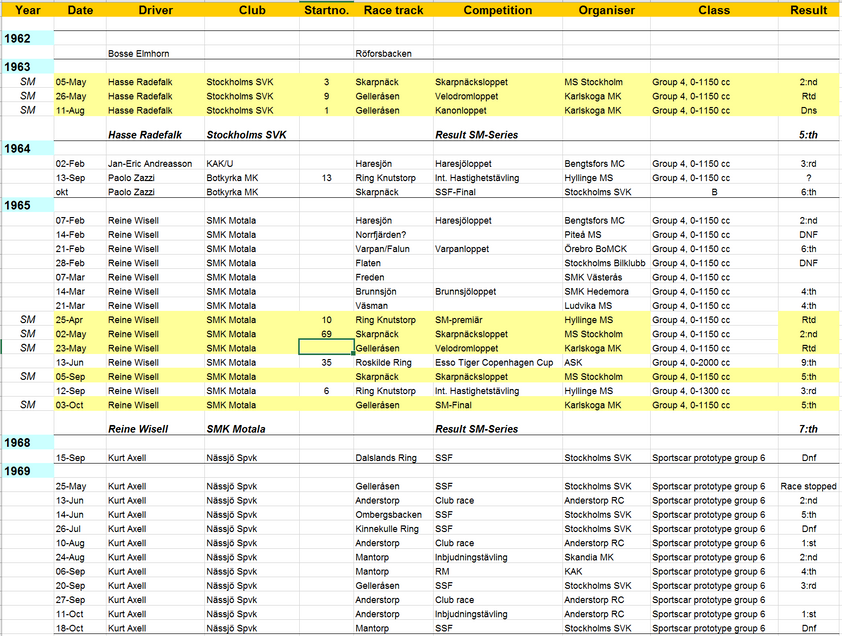Select the "Jan-Eric Andreasson" driver cell

[155, 164]
